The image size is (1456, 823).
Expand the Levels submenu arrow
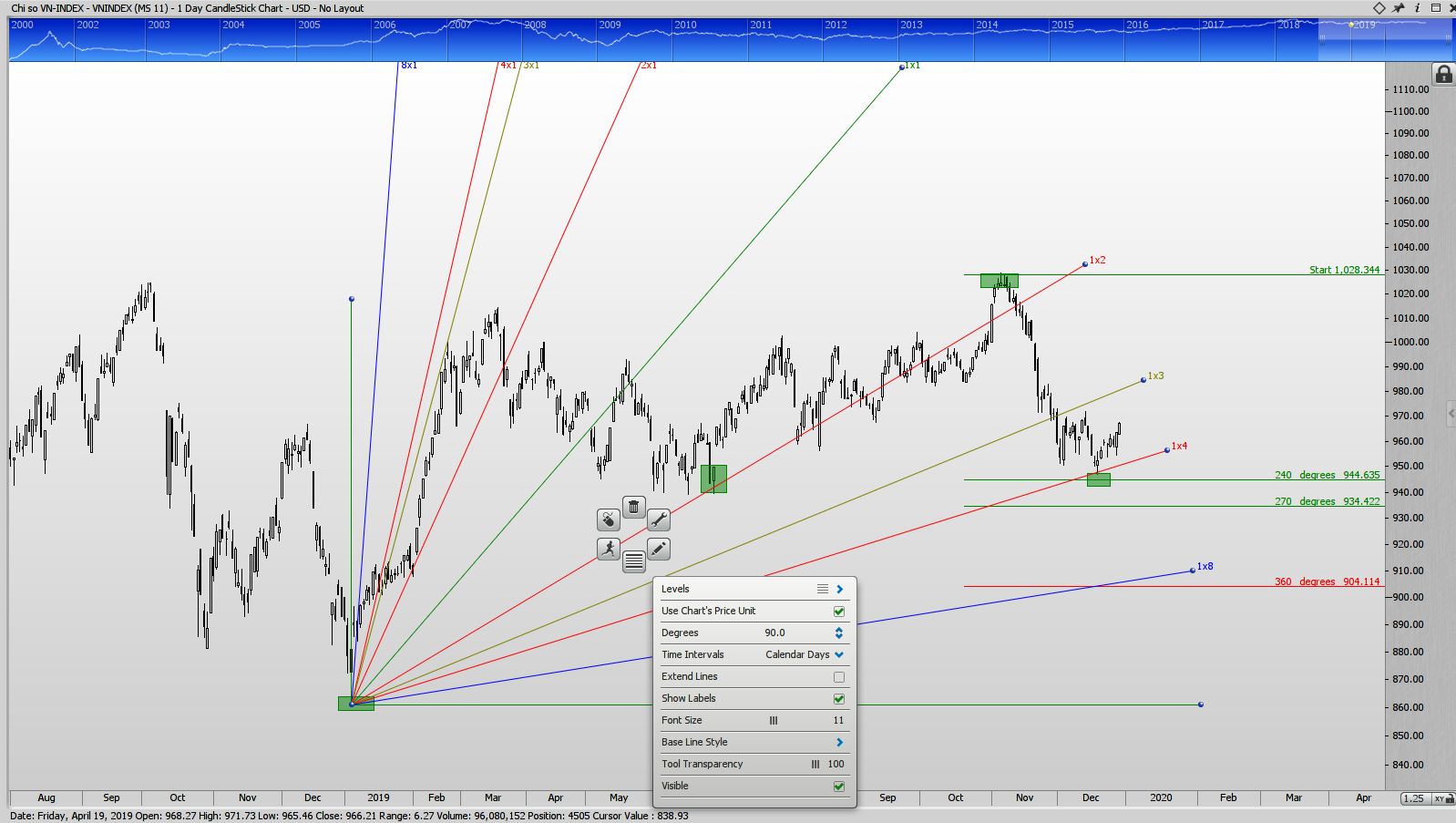[x=840, y=590]
